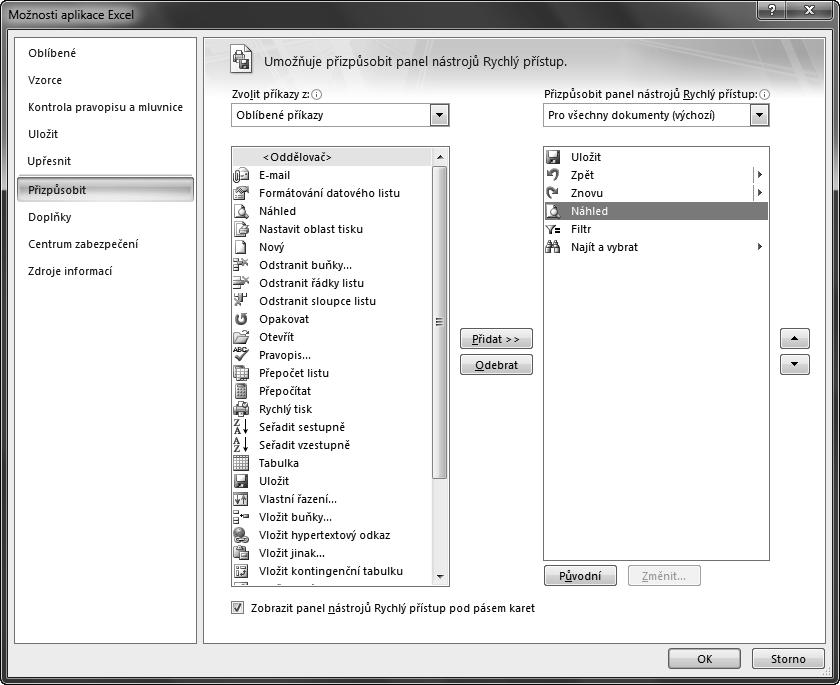Click the Zpět undo icon in Quick Access list
Screen dimensions: 840x685
click(553, 175)
